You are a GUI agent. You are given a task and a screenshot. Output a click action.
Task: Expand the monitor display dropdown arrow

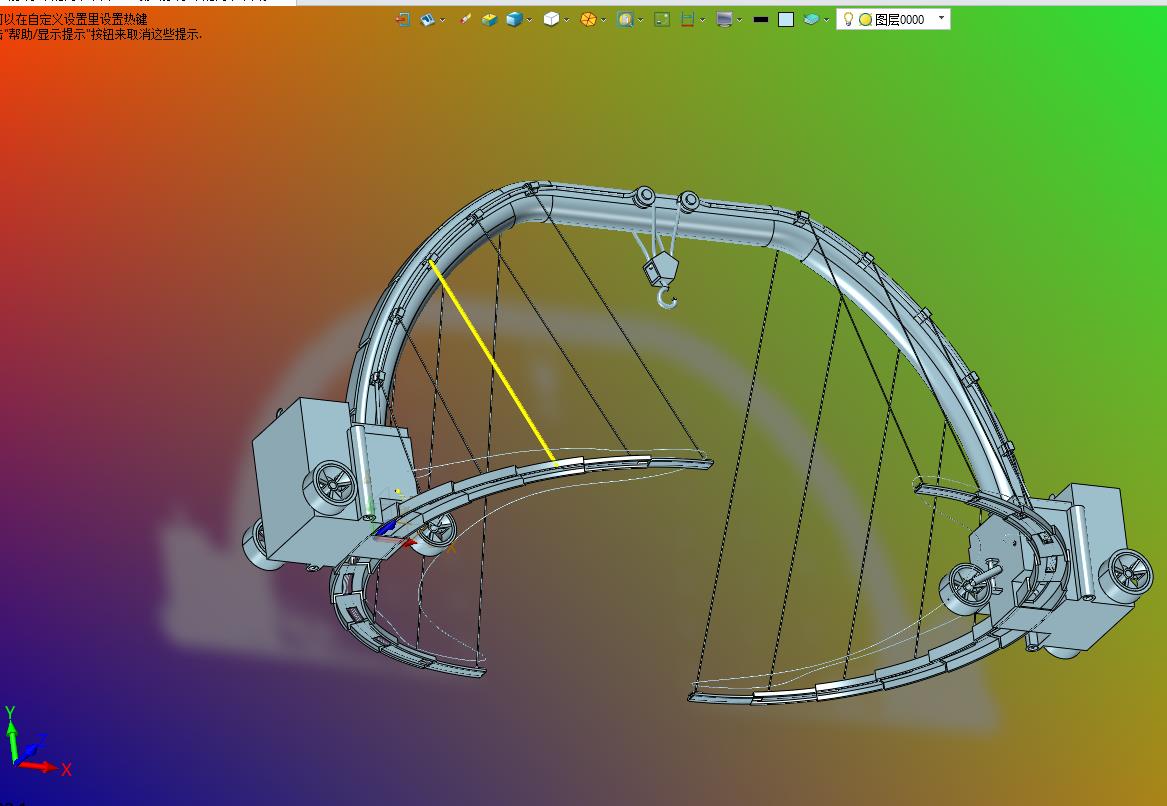click(x=739, y=19)
